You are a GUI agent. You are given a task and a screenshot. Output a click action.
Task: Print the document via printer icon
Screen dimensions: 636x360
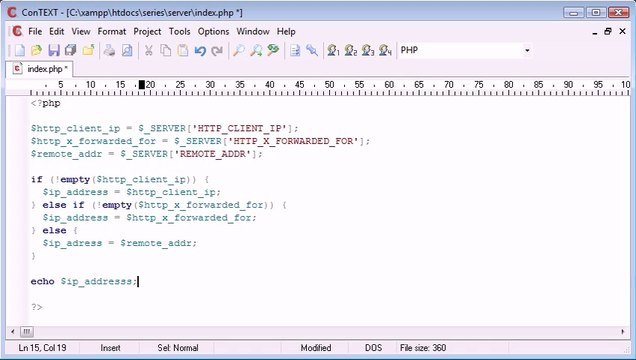click(x=109, y=50)
